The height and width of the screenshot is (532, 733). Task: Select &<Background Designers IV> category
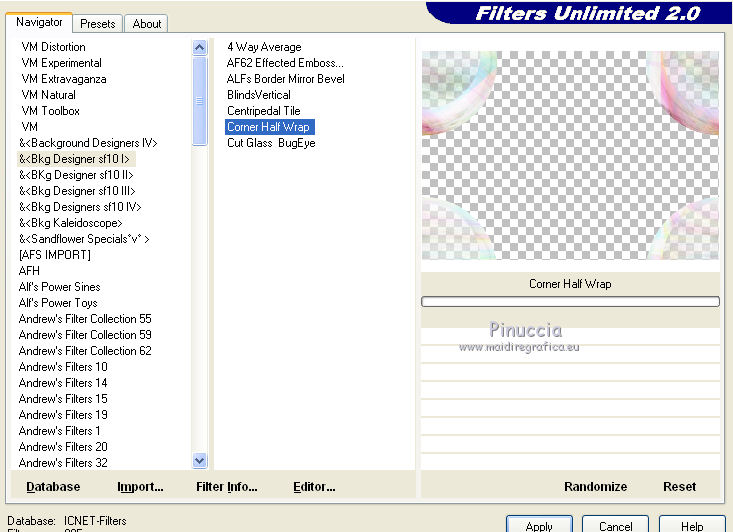(88, 143)
